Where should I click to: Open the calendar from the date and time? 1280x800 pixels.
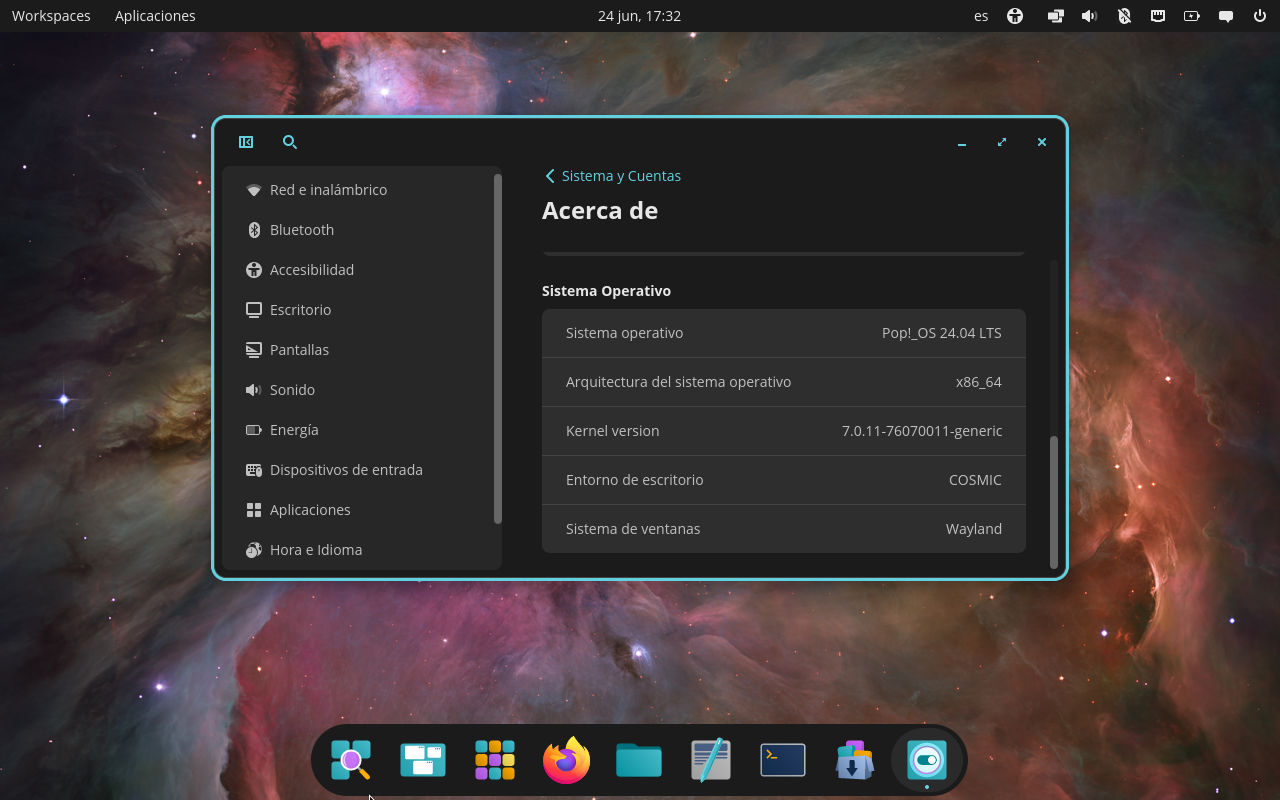639,16
